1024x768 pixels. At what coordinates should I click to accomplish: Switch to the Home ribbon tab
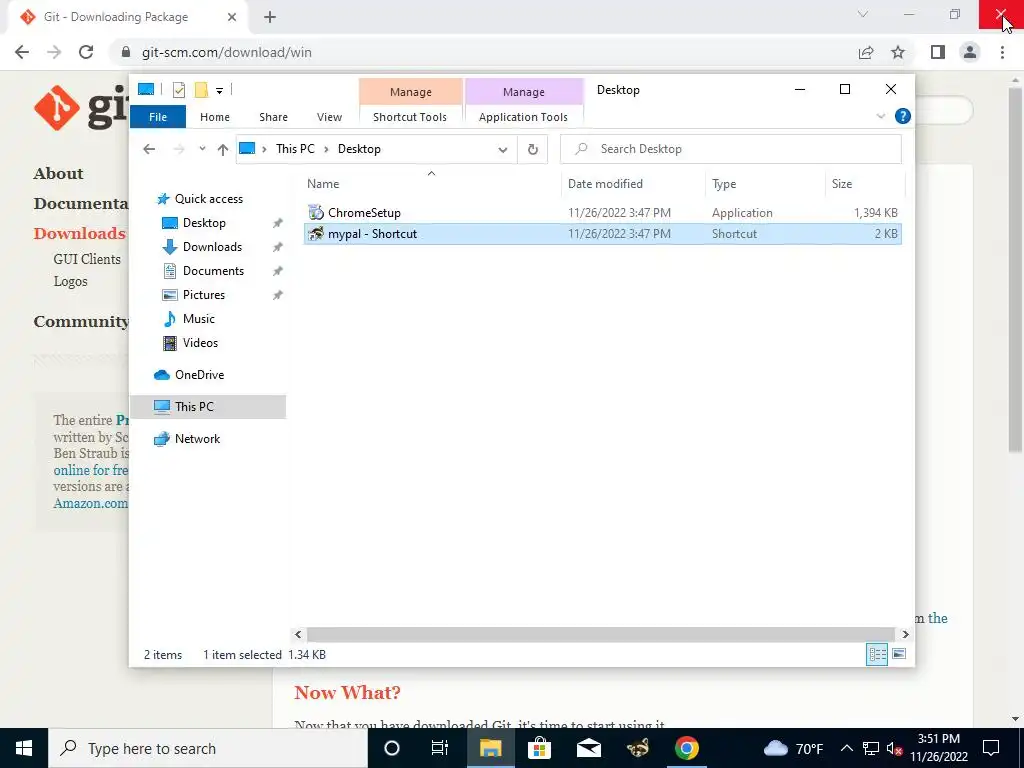pyautogui.click(x=215, y=117)
